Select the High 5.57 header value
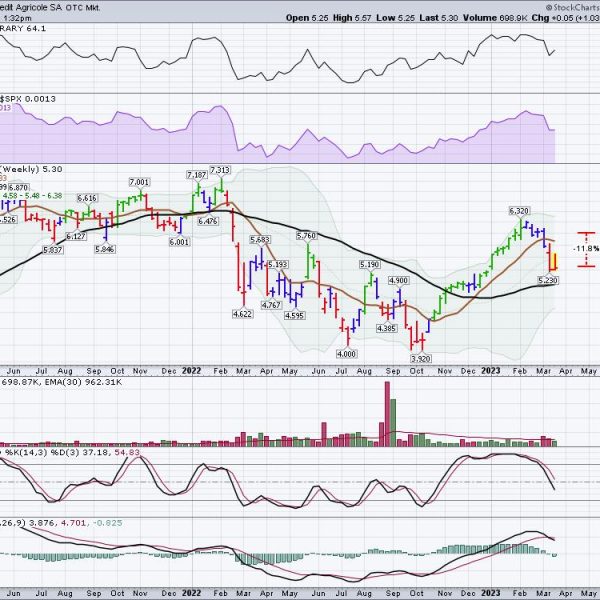 (x=352, y=18)
